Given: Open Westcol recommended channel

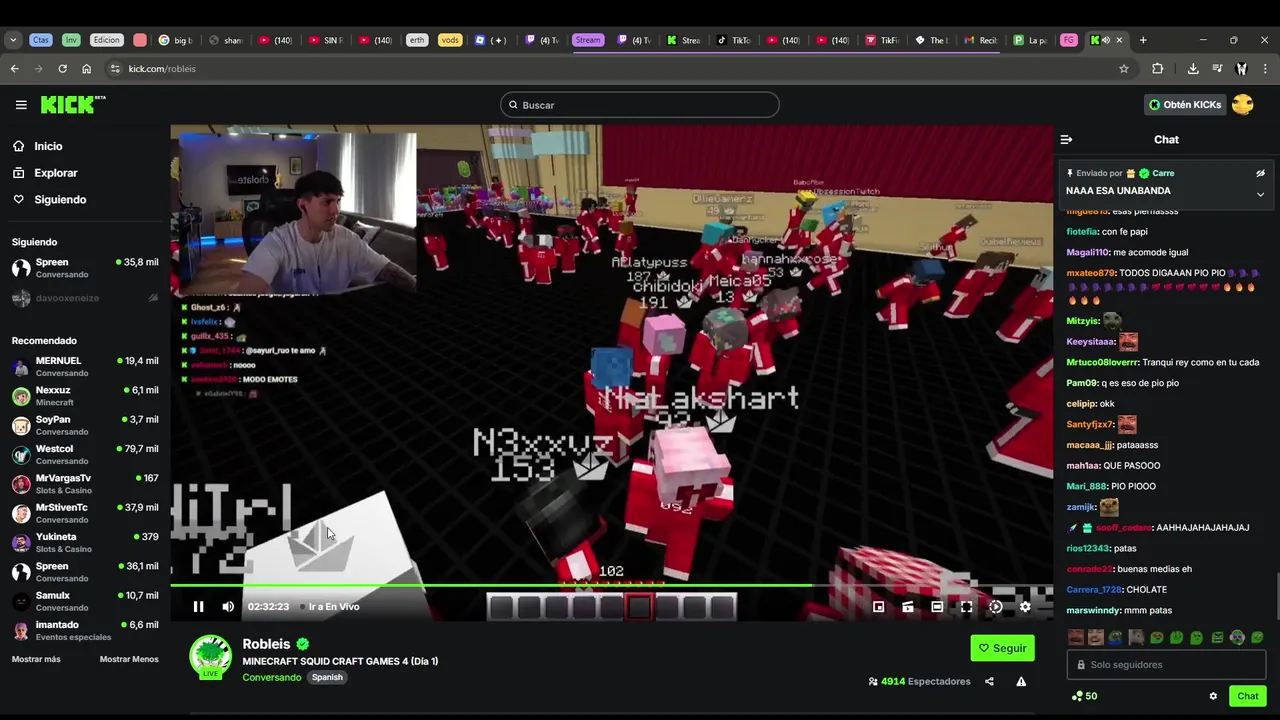Looking at the screenshot, I should 85,454.
